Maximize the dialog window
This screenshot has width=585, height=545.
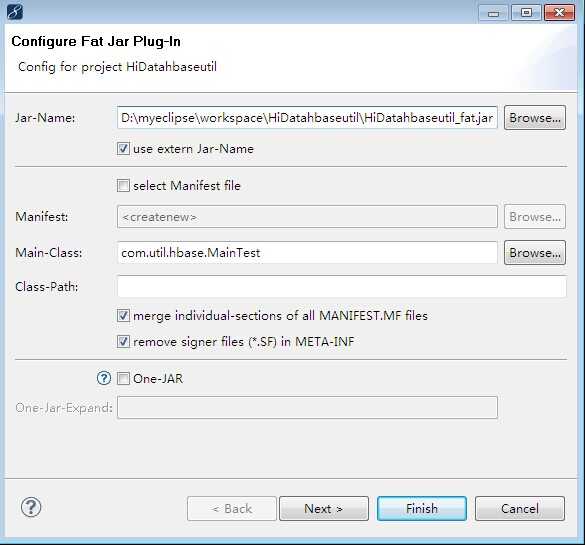[526, 13]
